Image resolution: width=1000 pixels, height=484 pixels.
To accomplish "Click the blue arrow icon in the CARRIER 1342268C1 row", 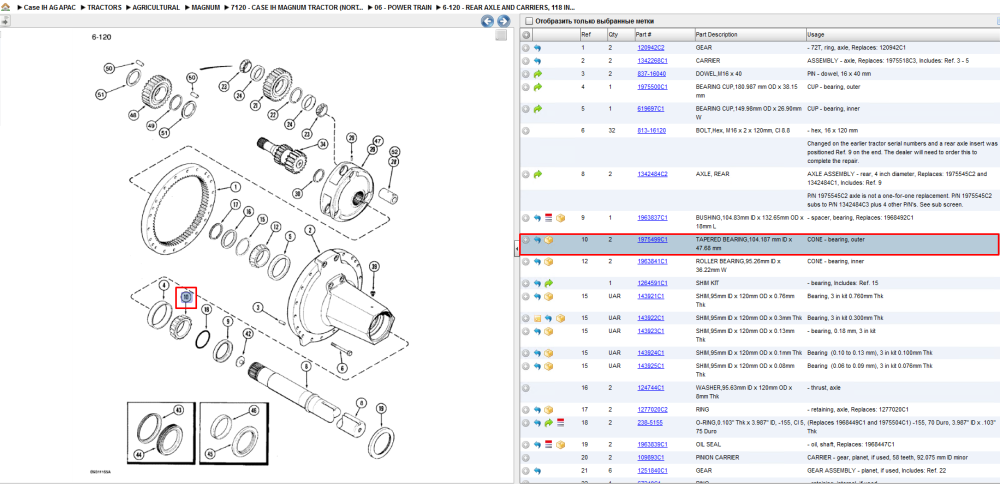I will pos(537,61).
